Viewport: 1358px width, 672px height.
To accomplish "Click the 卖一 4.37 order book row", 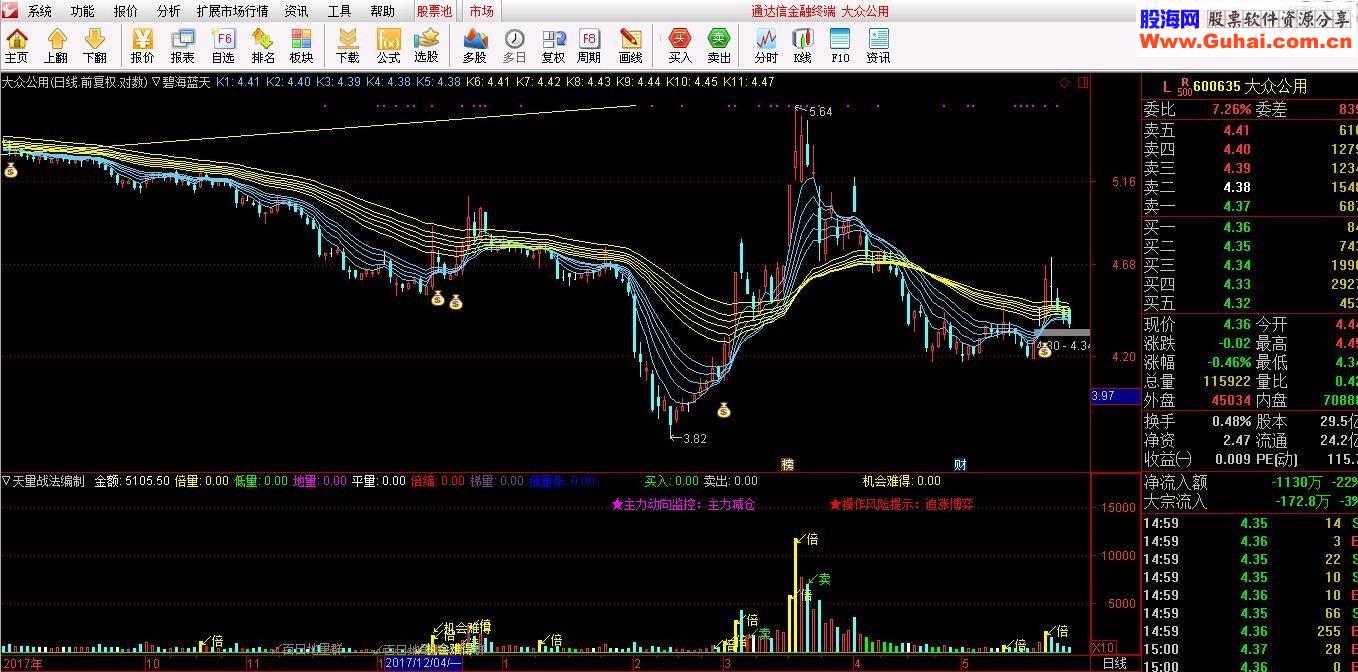I will (x=1250, y=206).
